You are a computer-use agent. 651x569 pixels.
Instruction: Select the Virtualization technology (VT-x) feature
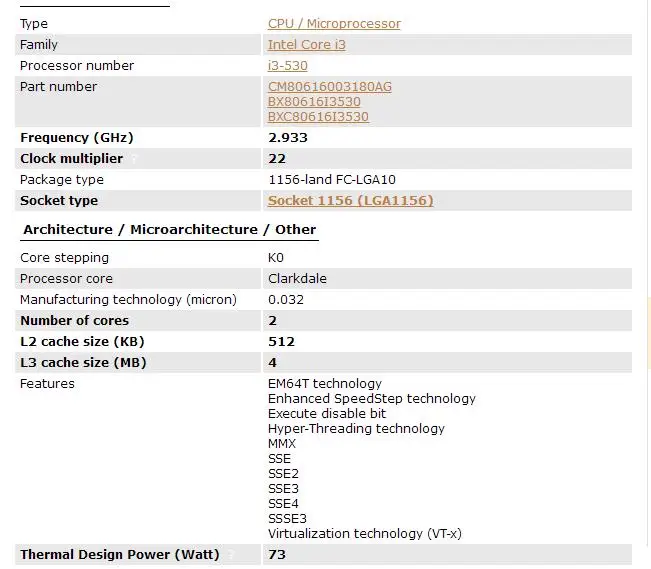(365, 533)
